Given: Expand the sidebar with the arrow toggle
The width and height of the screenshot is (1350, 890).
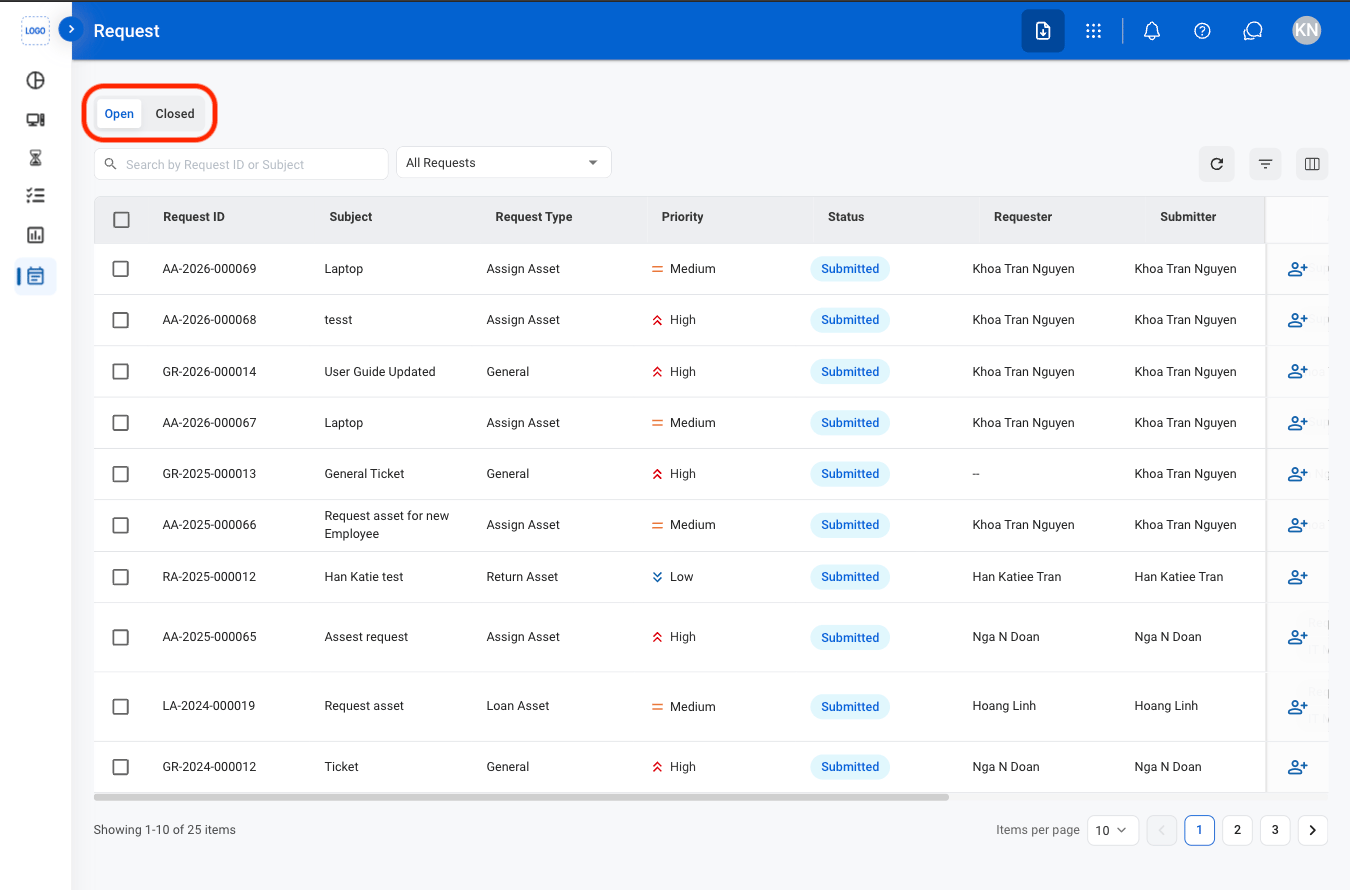Looking at the screenshot, I should pos(70,29).
